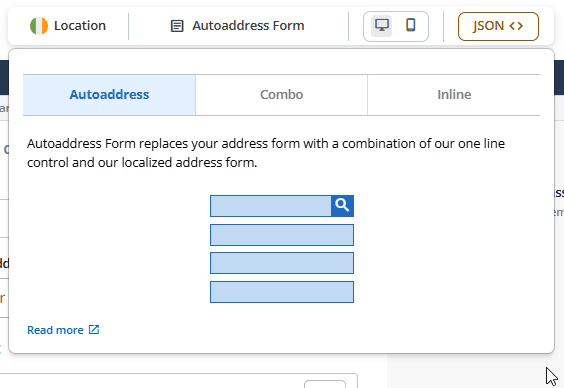Click the code brackets icon on the JSON button
This screenshot has width=564, height=388.
click(x=516, y=26)
